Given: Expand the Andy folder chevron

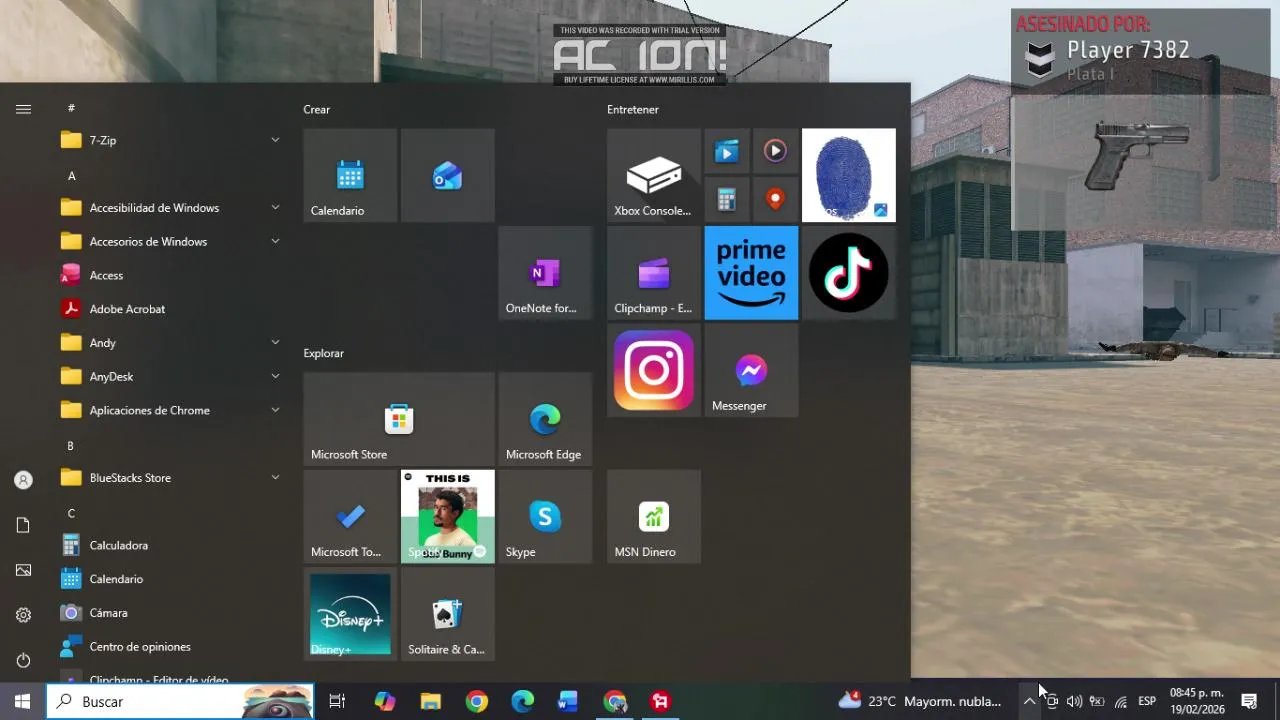Looking at the screenshot, I should pyautogui.click(x=275, y=343).
